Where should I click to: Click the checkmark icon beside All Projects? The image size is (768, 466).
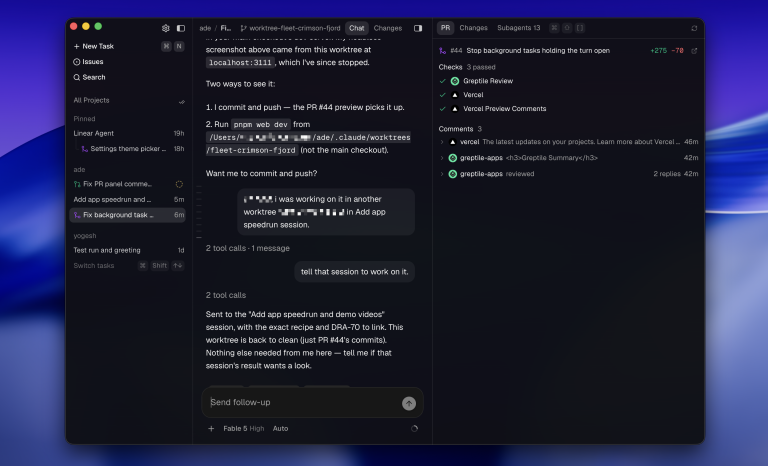[x=182, y=102]
